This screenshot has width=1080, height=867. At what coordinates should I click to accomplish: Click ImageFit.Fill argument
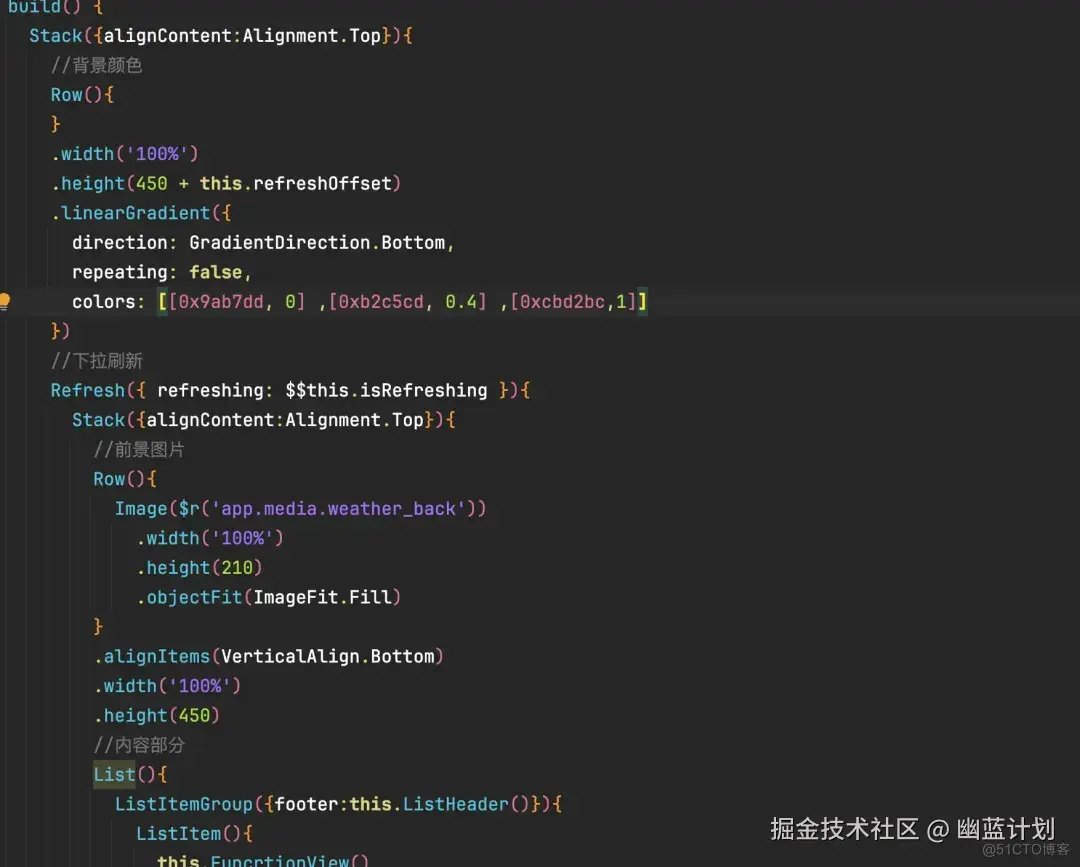322,598
